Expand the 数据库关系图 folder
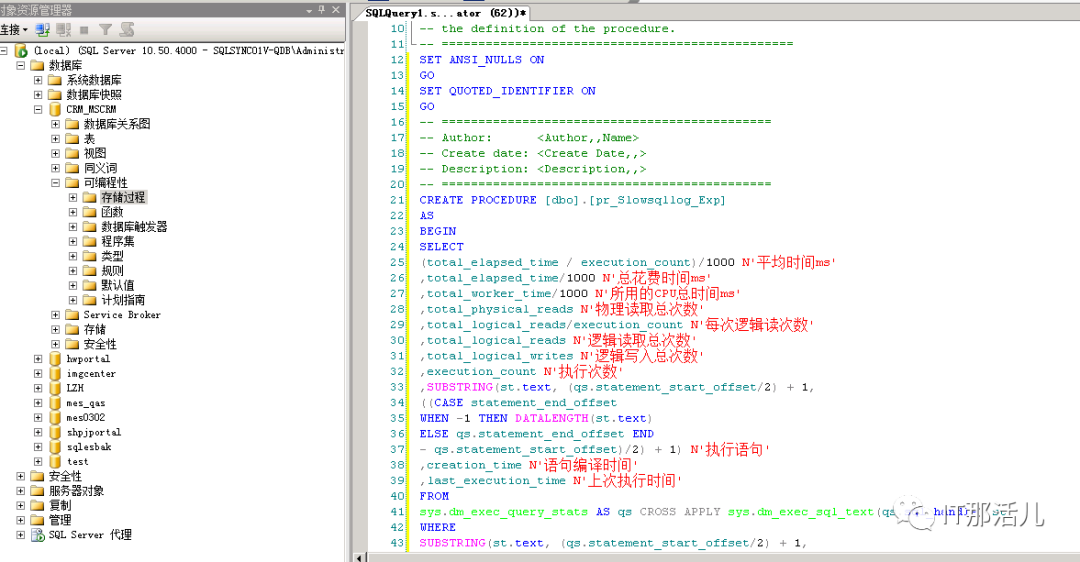 [x=55, y=125]
